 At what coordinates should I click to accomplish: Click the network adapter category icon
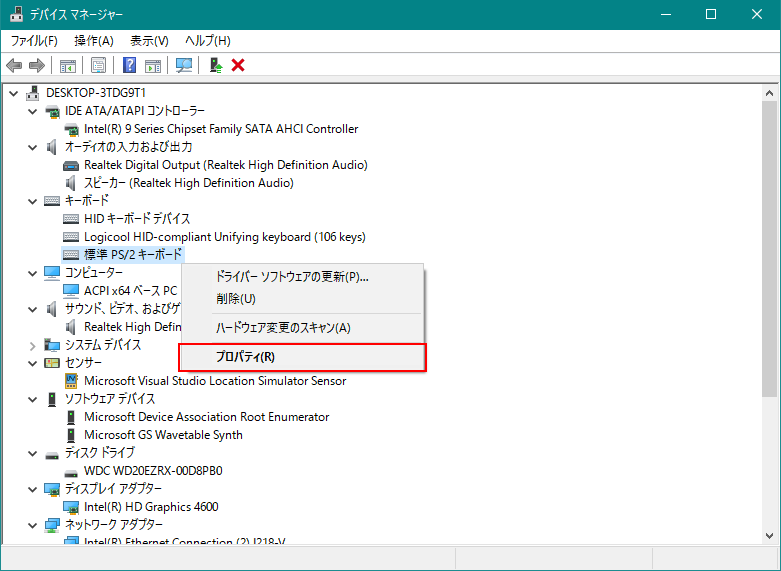click(52, 525)
